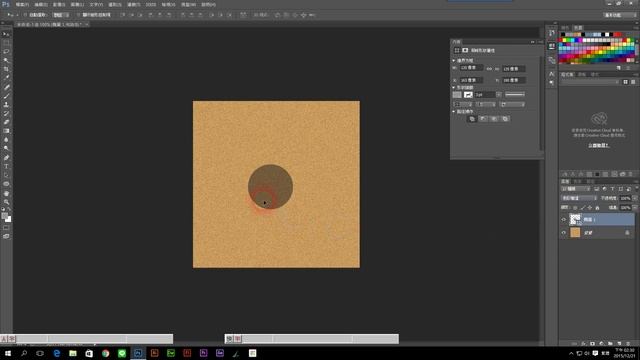Select the Clone Stamp tool
The width and height of the screenshot is (640, 360).
6,104
